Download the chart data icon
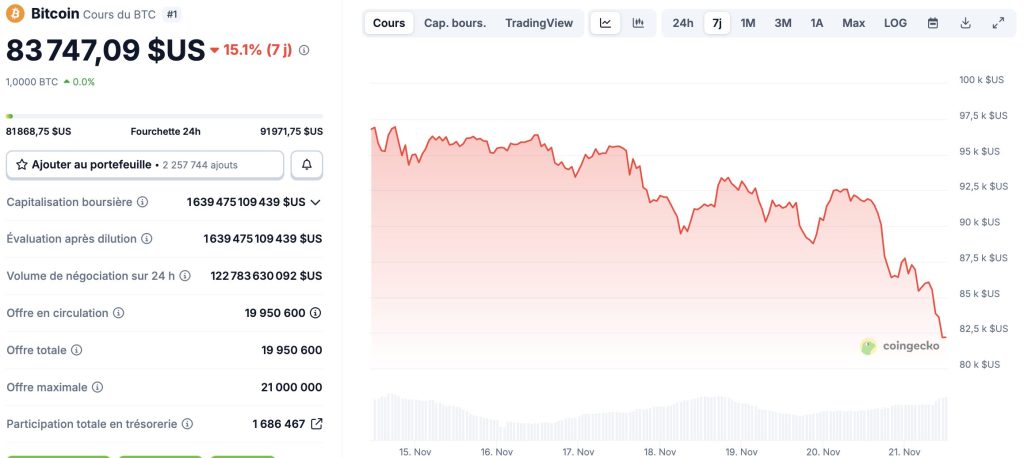This screenshot has height=458, width=1024. [x=965, y=23]
